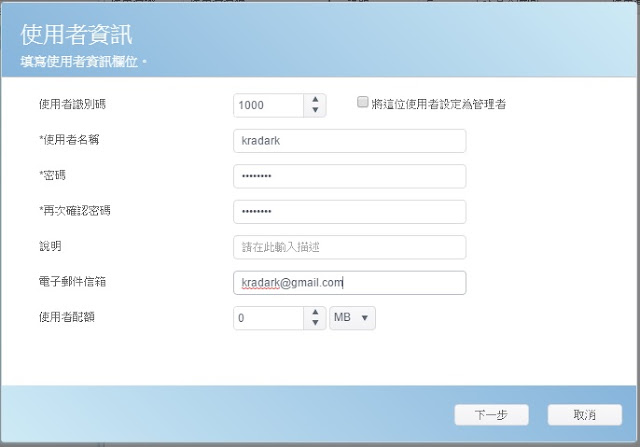
Task: Click the 說明 label
Action: 50,246
